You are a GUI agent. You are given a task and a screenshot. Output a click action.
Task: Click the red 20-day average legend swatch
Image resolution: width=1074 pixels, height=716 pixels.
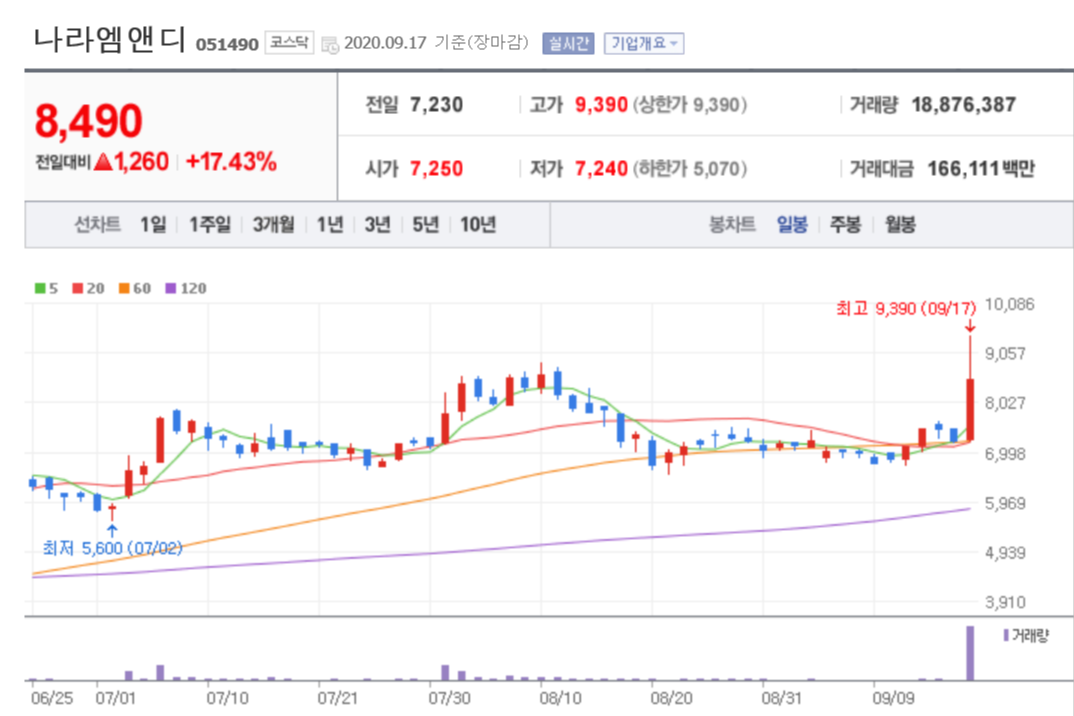tap(77, 288)
